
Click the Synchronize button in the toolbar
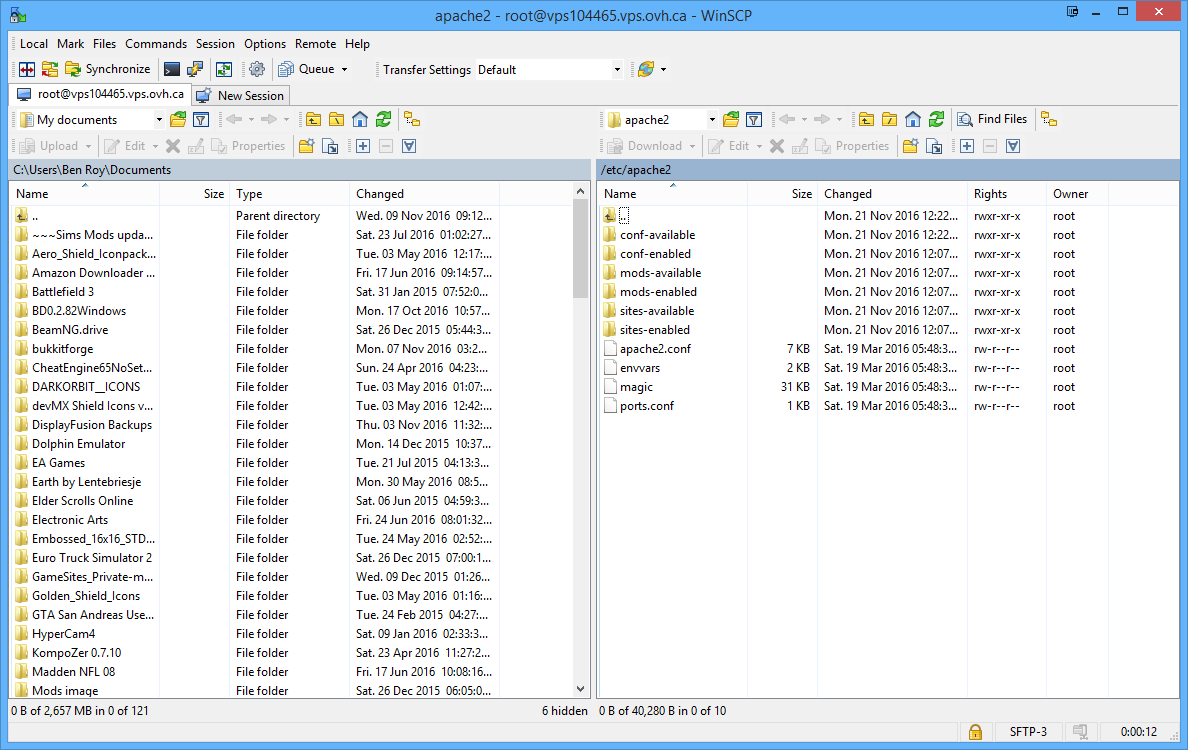pos(108,69)
